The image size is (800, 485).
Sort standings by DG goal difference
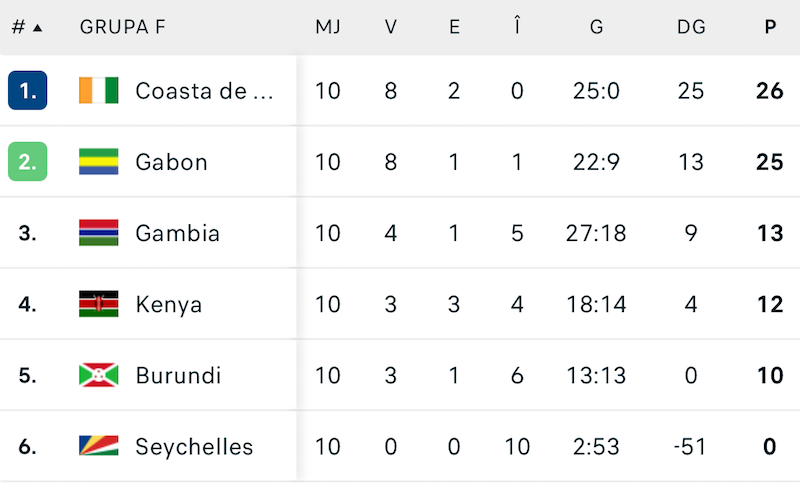691,27
